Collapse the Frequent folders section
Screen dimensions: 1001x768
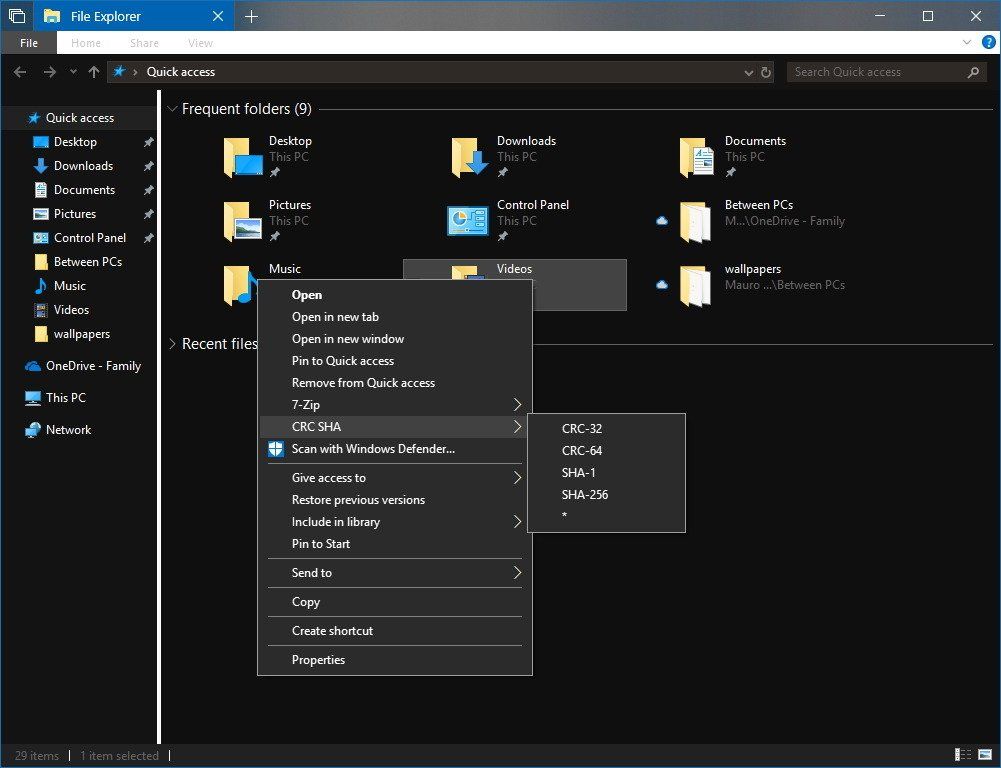click(x=173, y=109)
